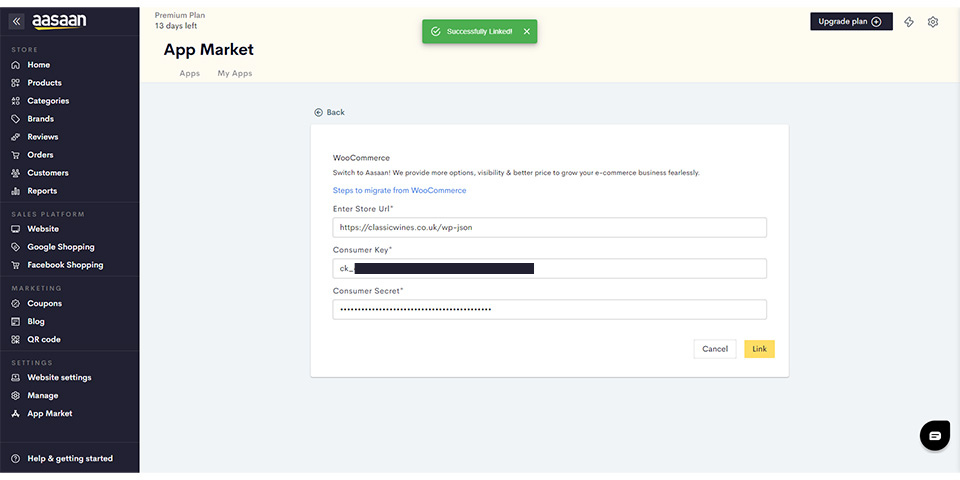Image resolution: width=960 pixels, height=480 pixels.
Task: Click the Products grid icon
Action: (x=16, y=83)
